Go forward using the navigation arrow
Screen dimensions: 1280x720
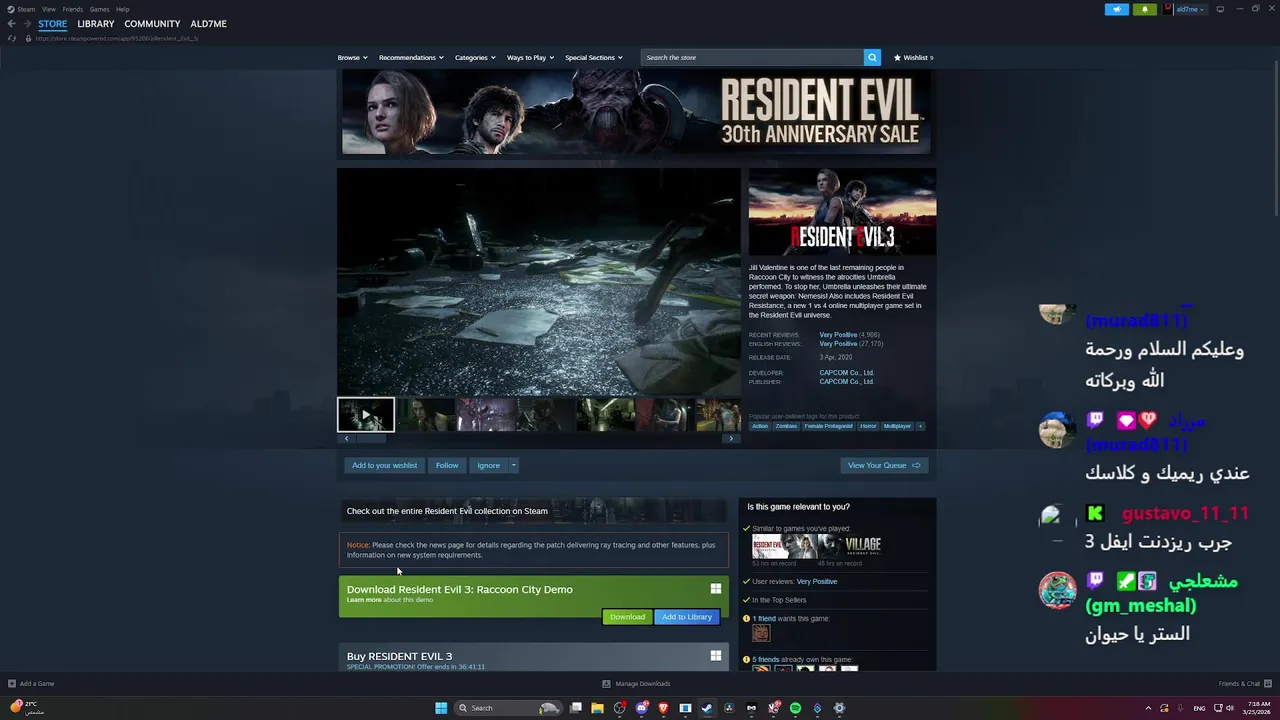28,24
